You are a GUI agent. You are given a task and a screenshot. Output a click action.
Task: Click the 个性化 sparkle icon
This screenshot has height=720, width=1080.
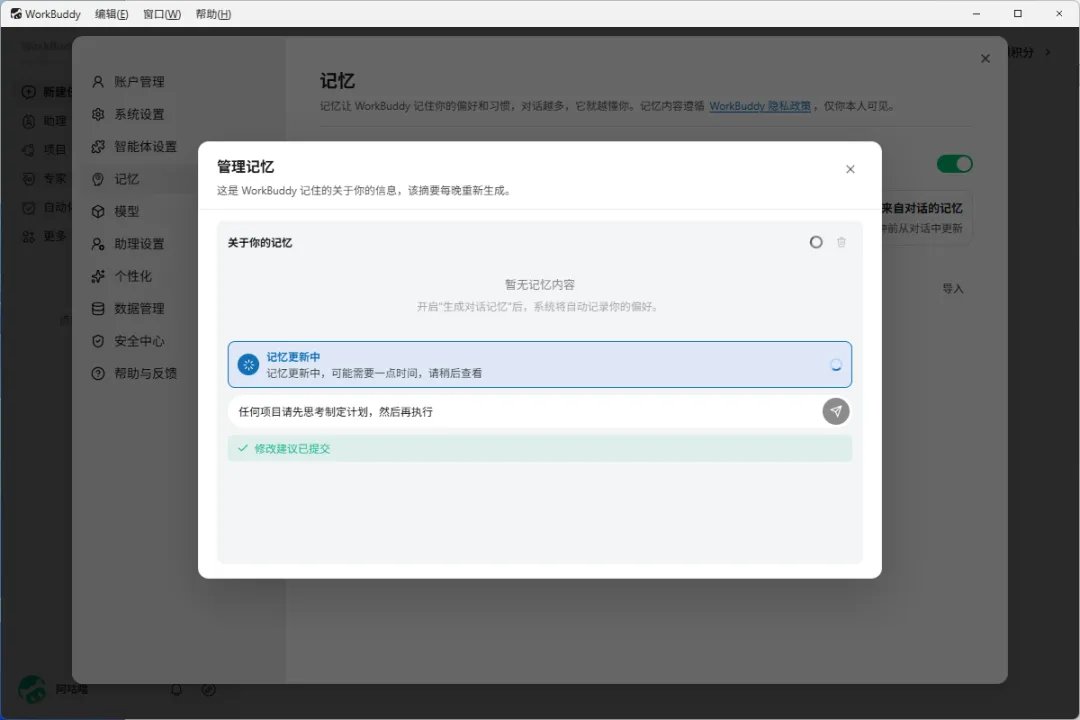(x=98, y=276)
